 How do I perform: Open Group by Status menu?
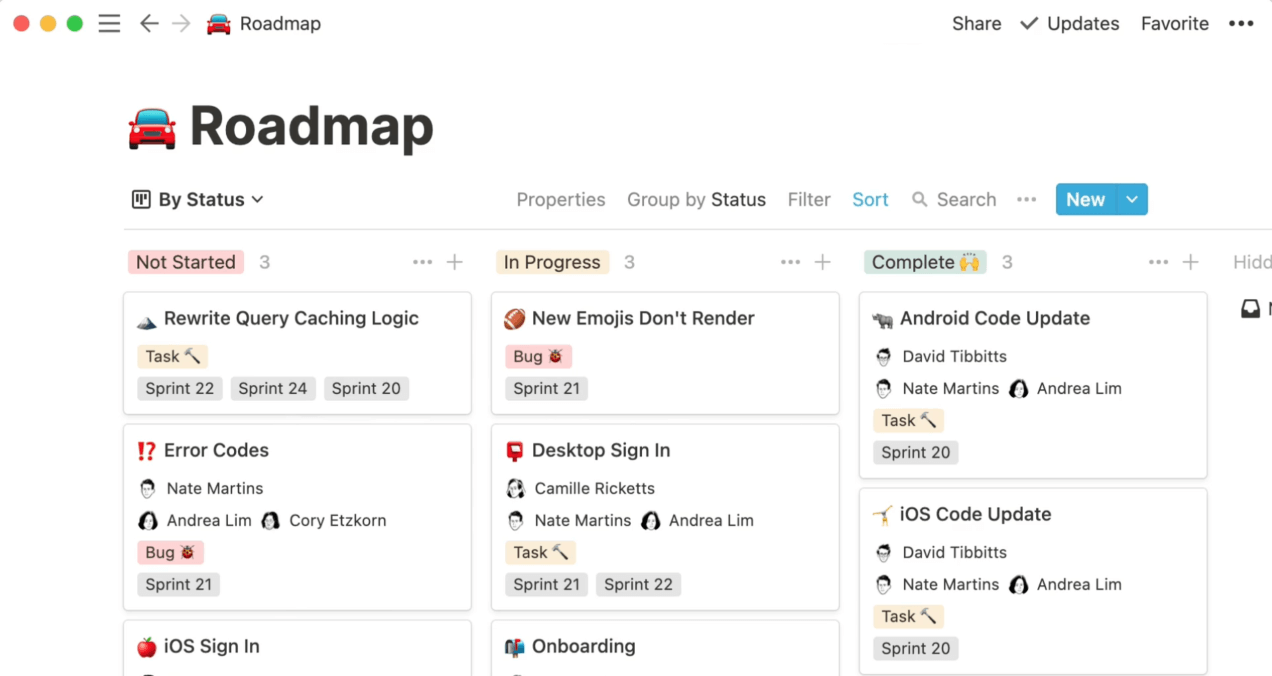tap(696, 200)
